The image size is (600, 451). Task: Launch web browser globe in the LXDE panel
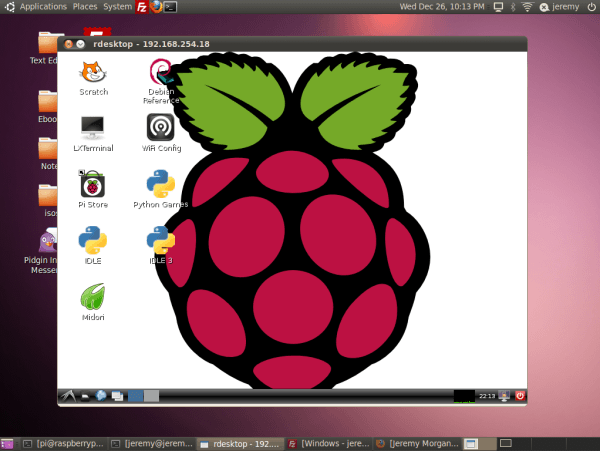click(x=101, y=396)
